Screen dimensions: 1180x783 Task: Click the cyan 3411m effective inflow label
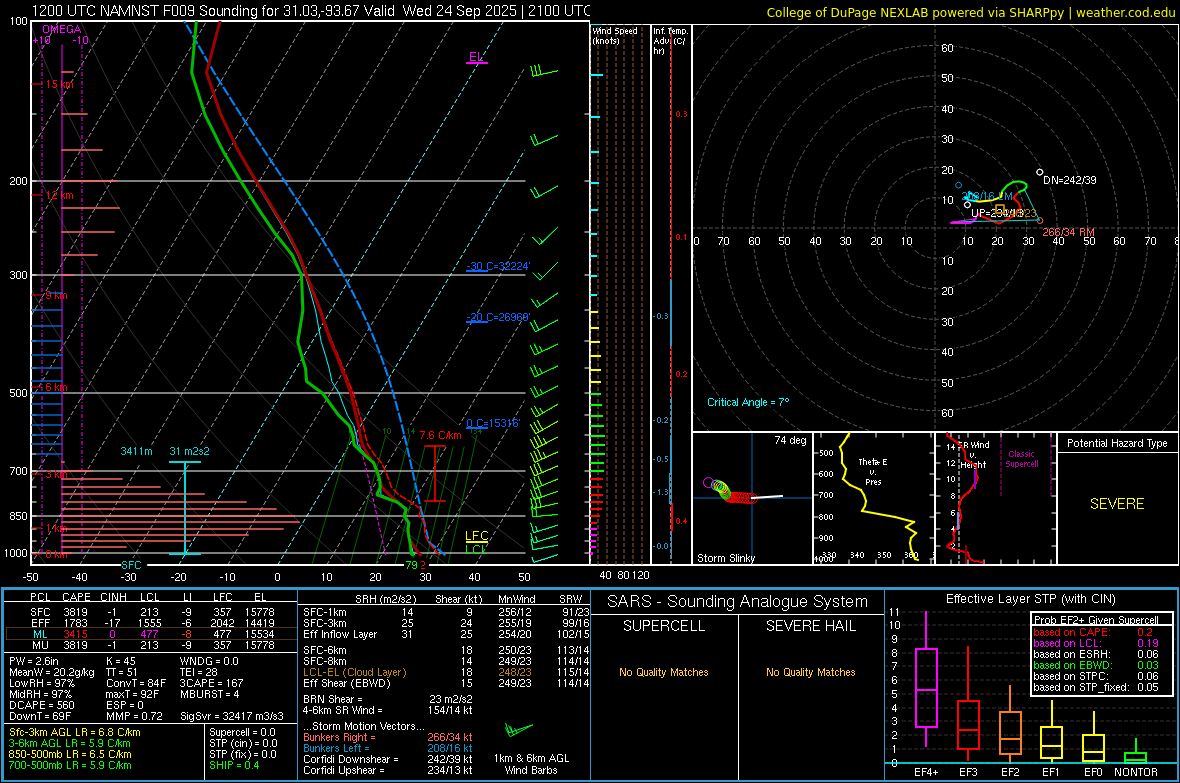point(136,451)
